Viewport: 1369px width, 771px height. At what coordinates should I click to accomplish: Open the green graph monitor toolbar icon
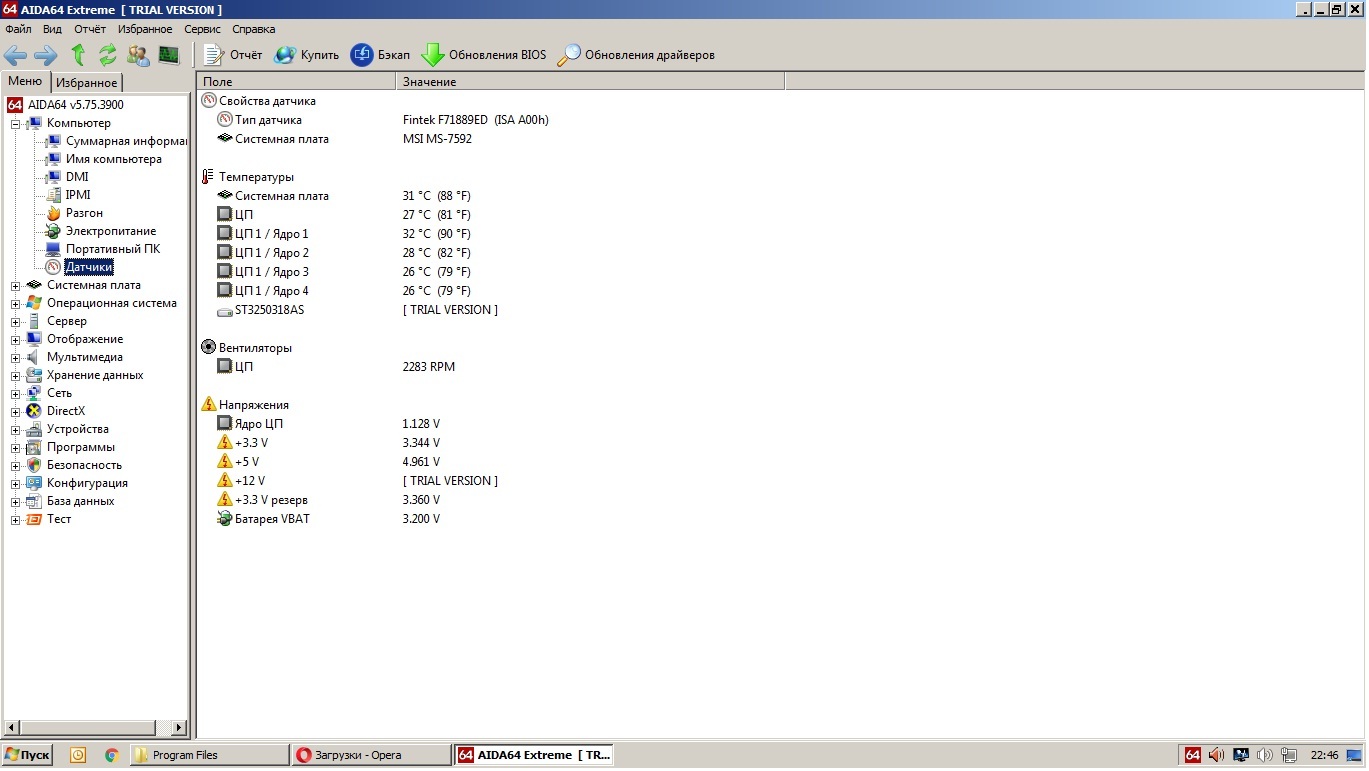click(168, 55)
